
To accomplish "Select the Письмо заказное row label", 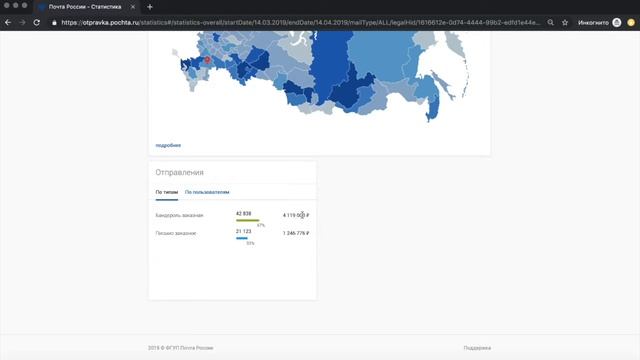I will tap(176, 233).
